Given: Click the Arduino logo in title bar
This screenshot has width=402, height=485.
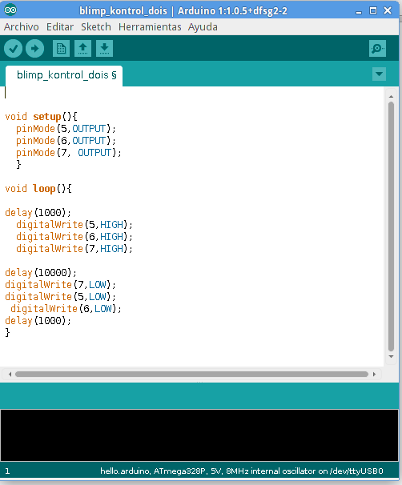Looking at the screenshot, I should tap(10, 10).
